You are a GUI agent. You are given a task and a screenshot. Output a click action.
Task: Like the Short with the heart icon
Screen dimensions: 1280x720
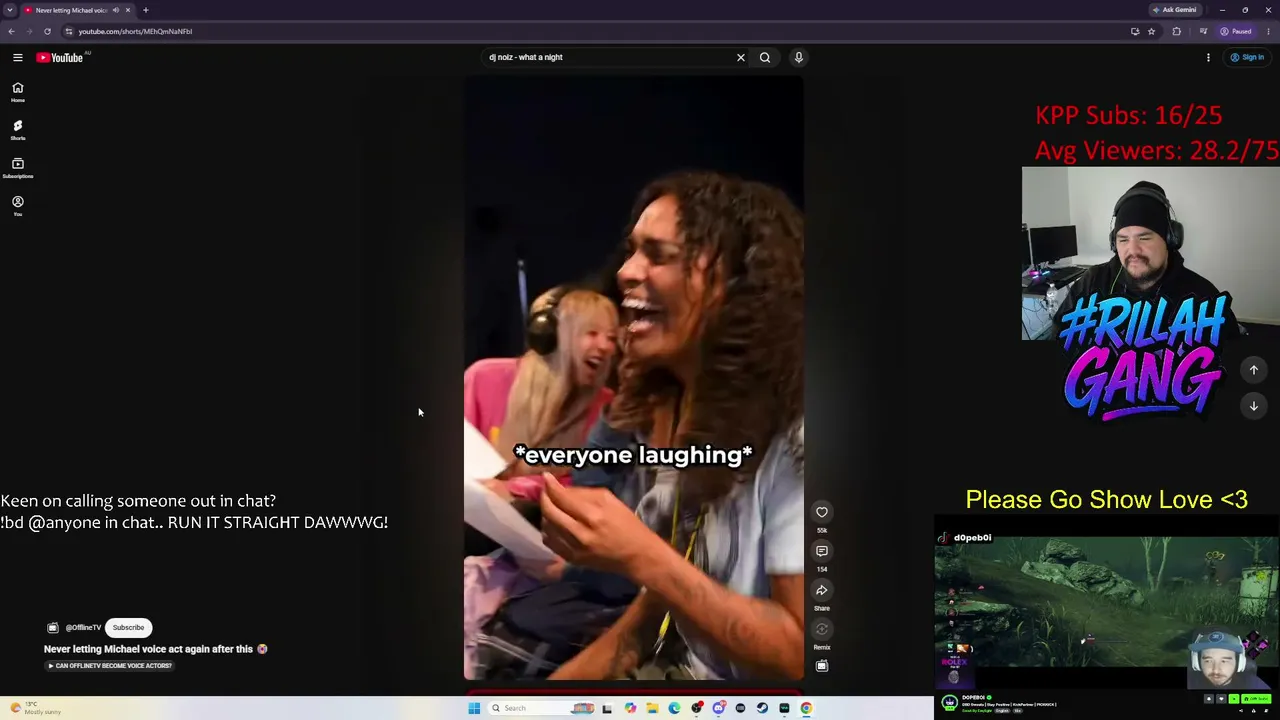point(822,512)
